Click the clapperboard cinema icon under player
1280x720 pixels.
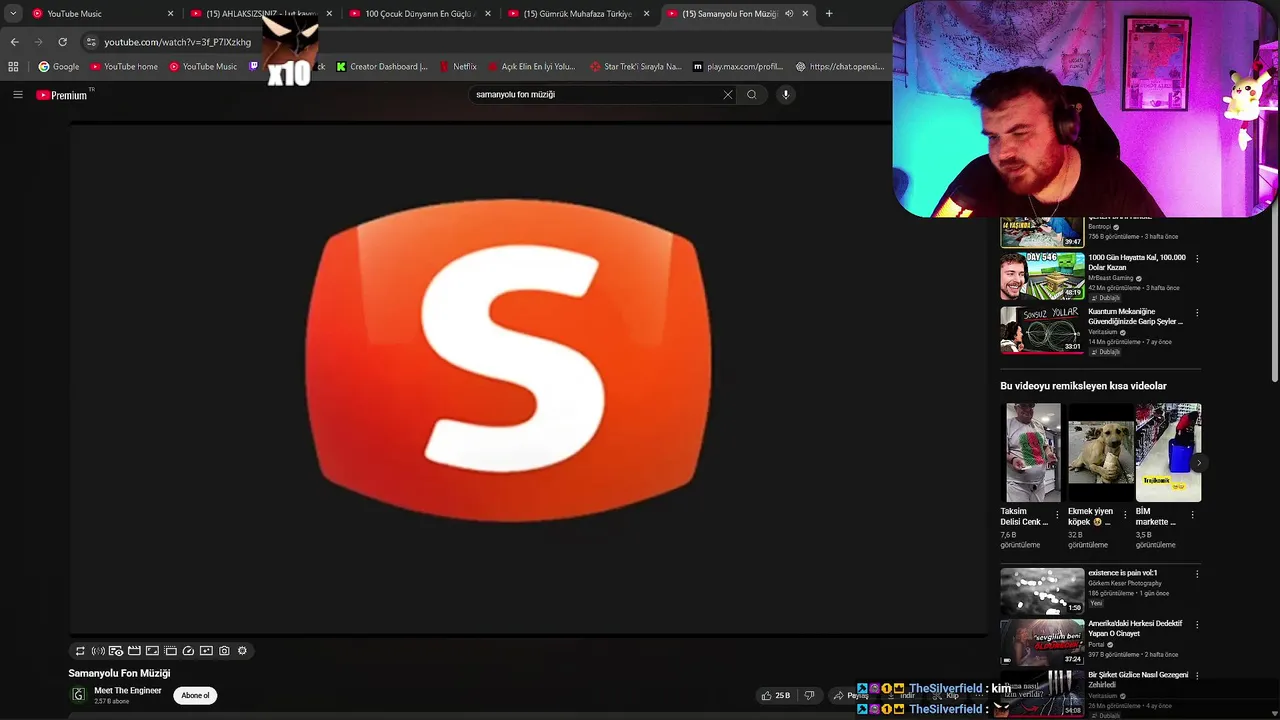134,651
